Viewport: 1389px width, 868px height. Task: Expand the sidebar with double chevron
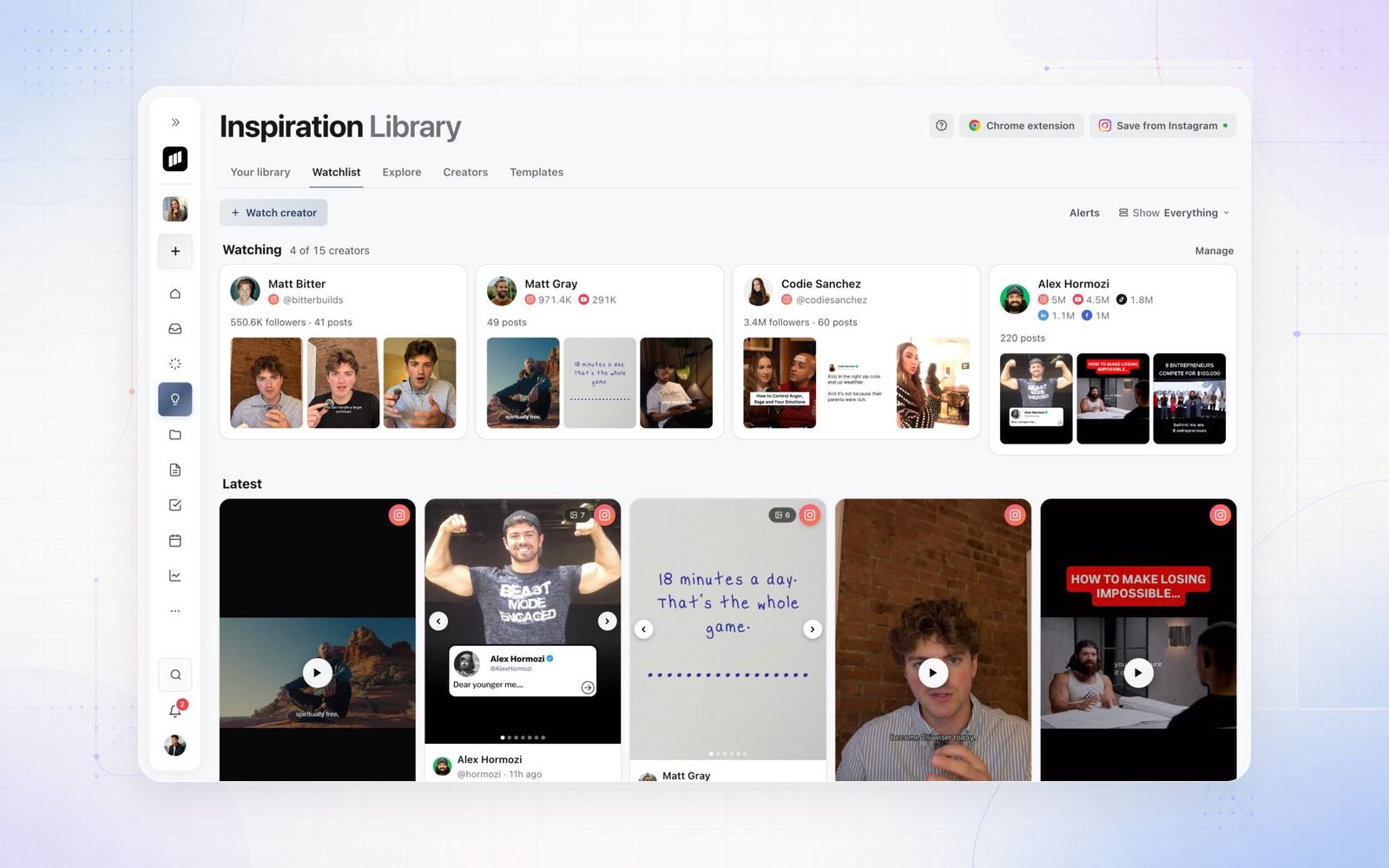tap(175, 122)
